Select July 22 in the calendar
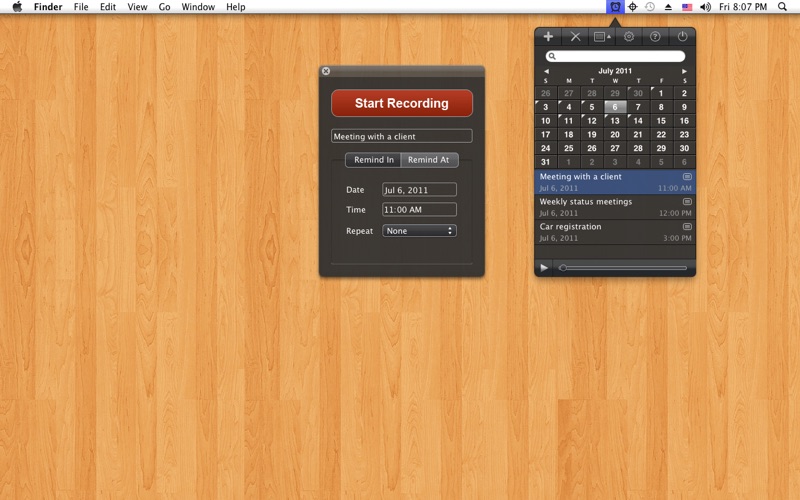 coord(661,135)
